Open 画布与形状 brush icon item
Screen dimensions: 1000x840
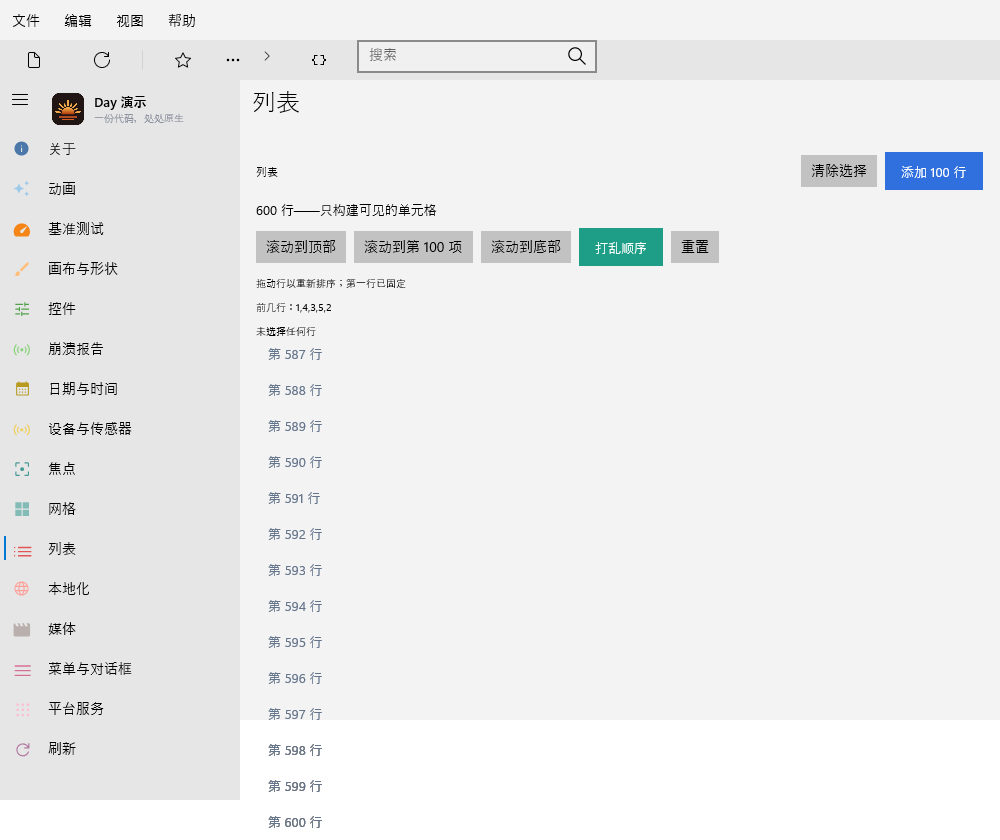(x=120, y=269)
